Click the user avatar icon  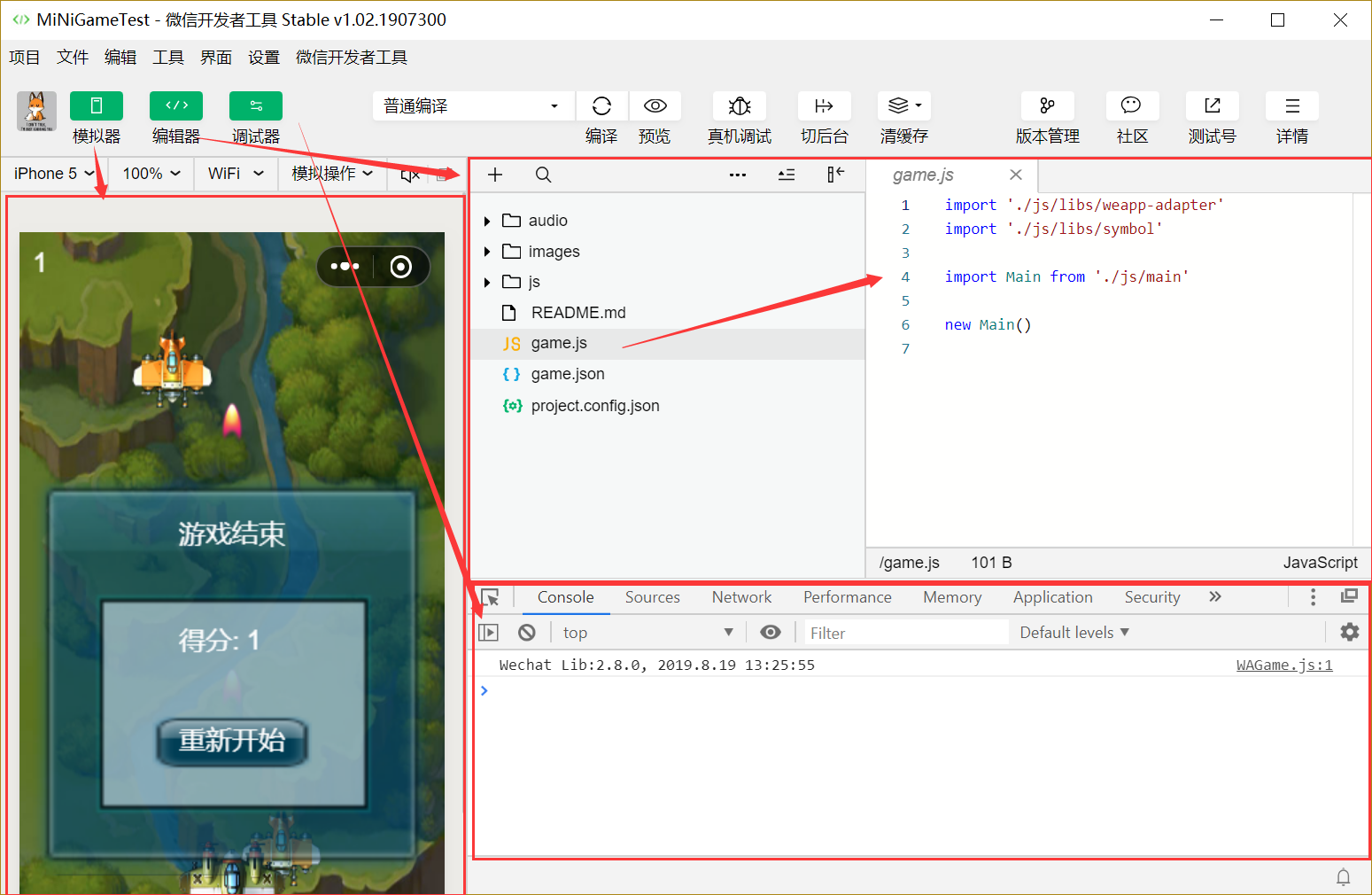tap(36, 111)
